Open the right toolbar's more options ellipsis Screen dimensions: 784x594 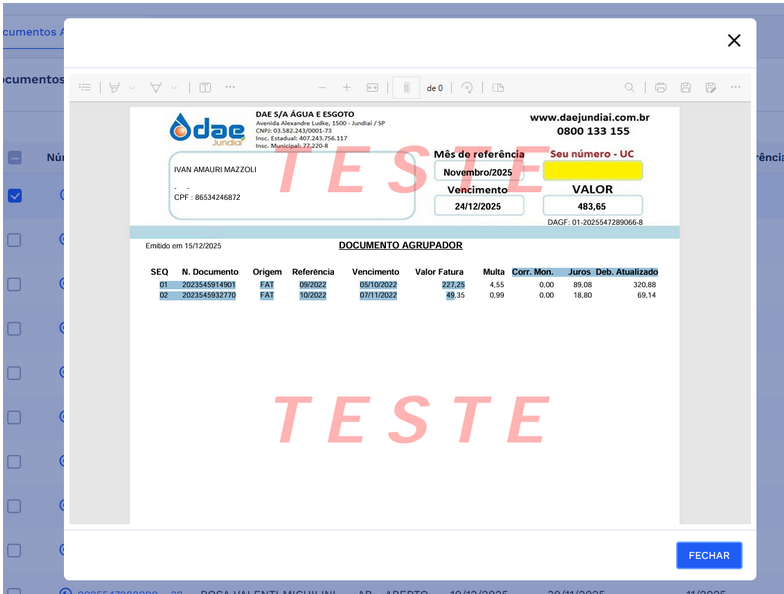[736, 87]
